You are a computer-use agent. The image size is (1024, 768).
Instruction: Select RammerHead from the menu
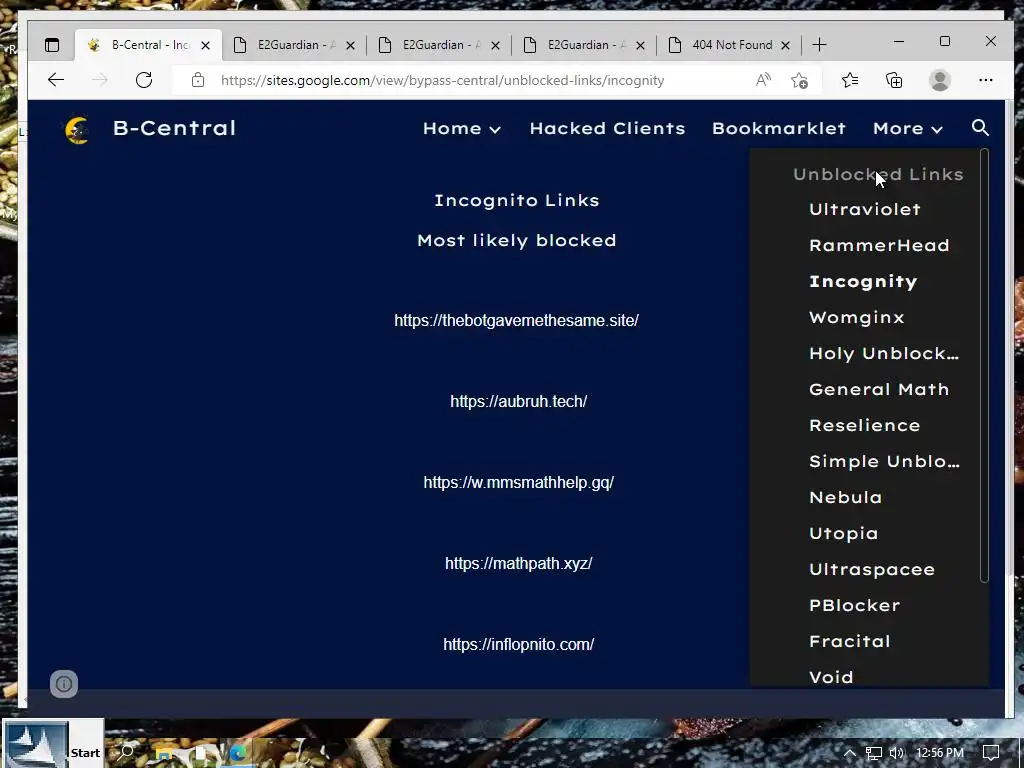[x=879, y=246]
